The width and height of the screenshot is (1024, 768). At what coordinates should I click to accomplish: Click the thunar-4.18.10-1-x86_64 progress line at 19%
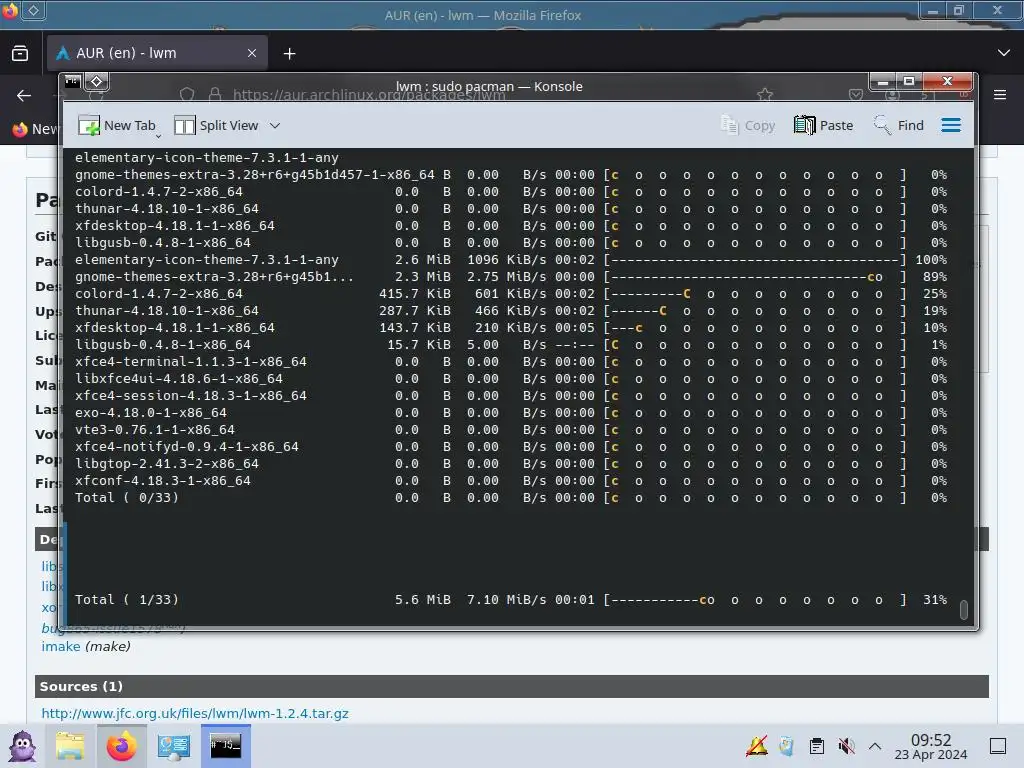pyautogui.click(x=511, y=311)
